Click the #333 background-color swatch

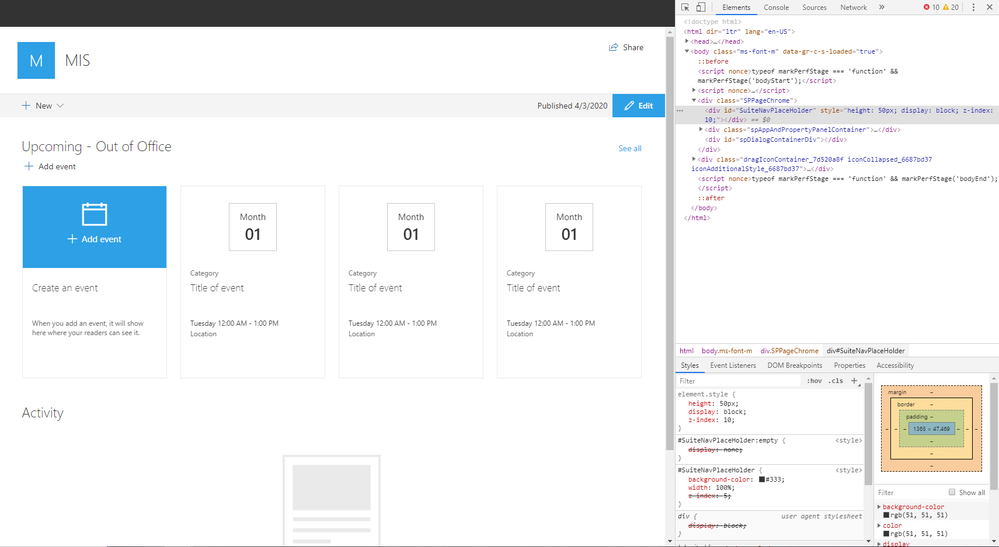[x=761, y=480]
